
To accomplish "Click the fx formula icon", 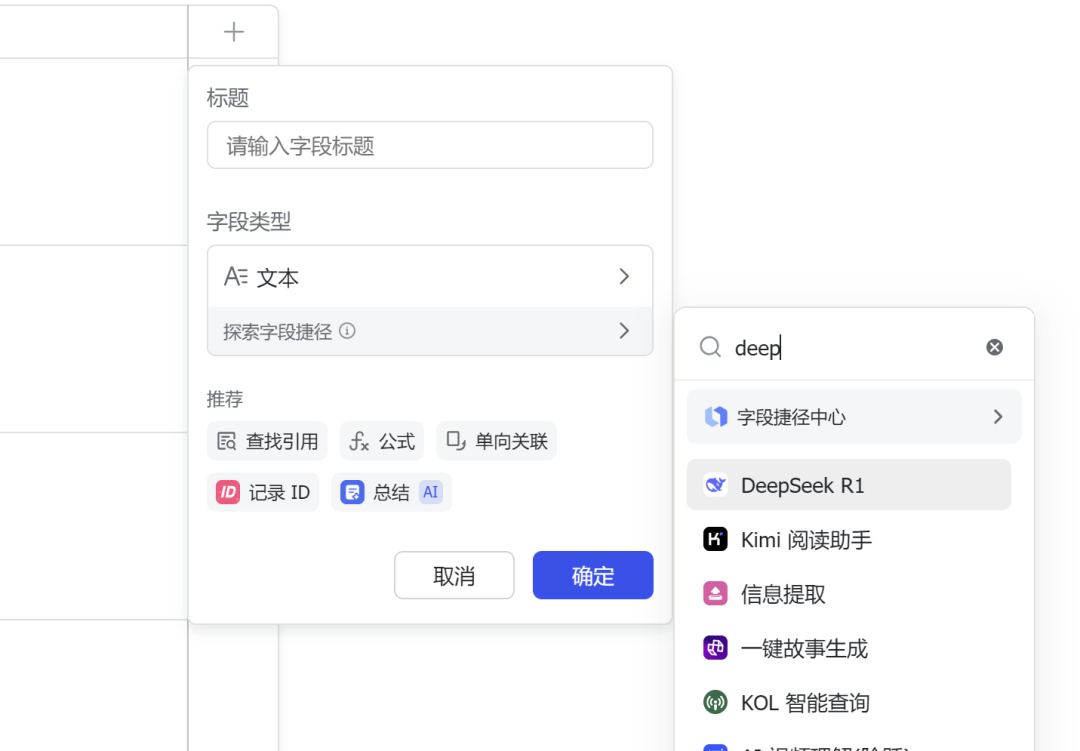I will click(x=360, y=441).
